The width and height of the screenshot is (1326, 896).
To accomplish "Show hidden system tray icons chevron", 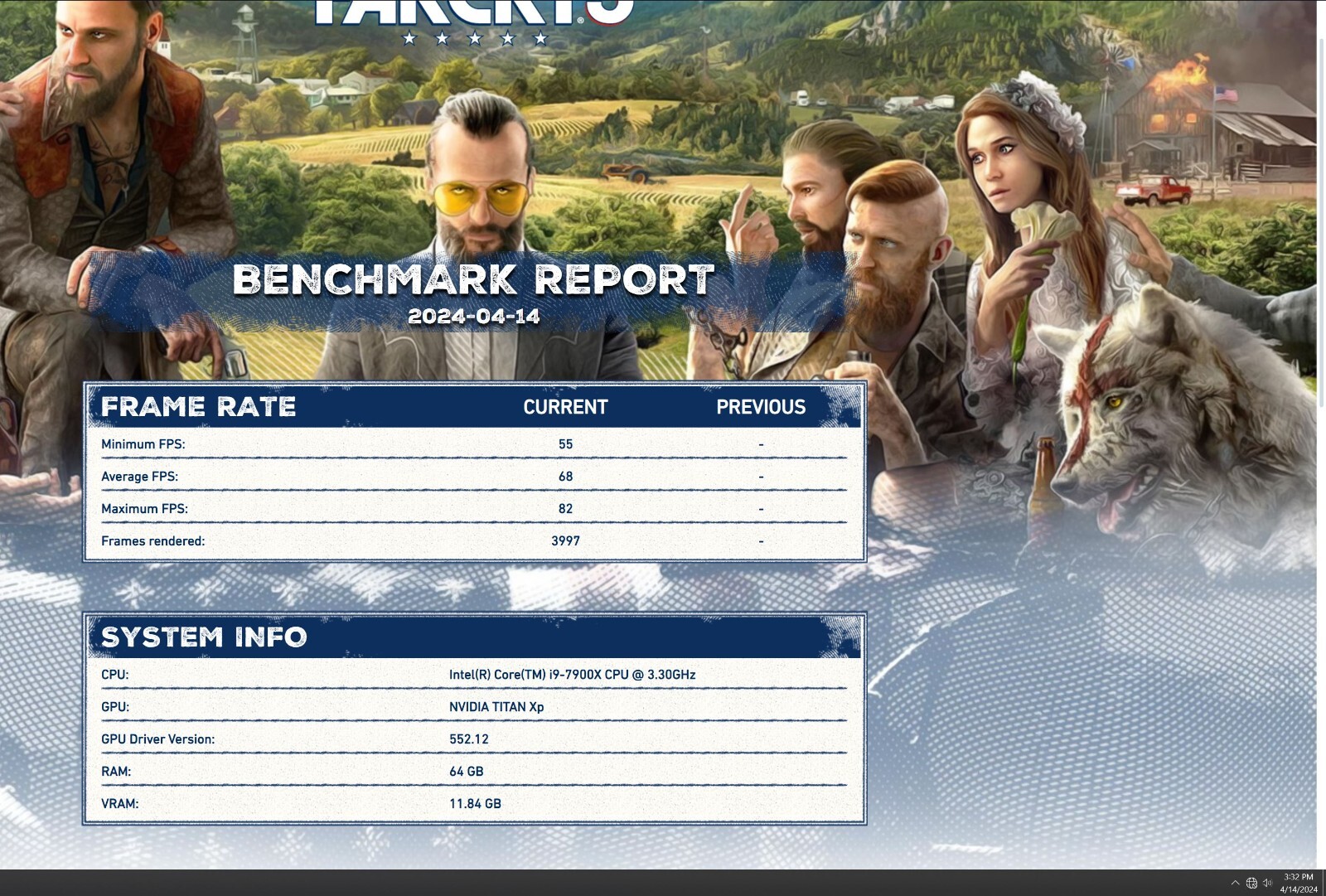I will [x=1235, y=883].
